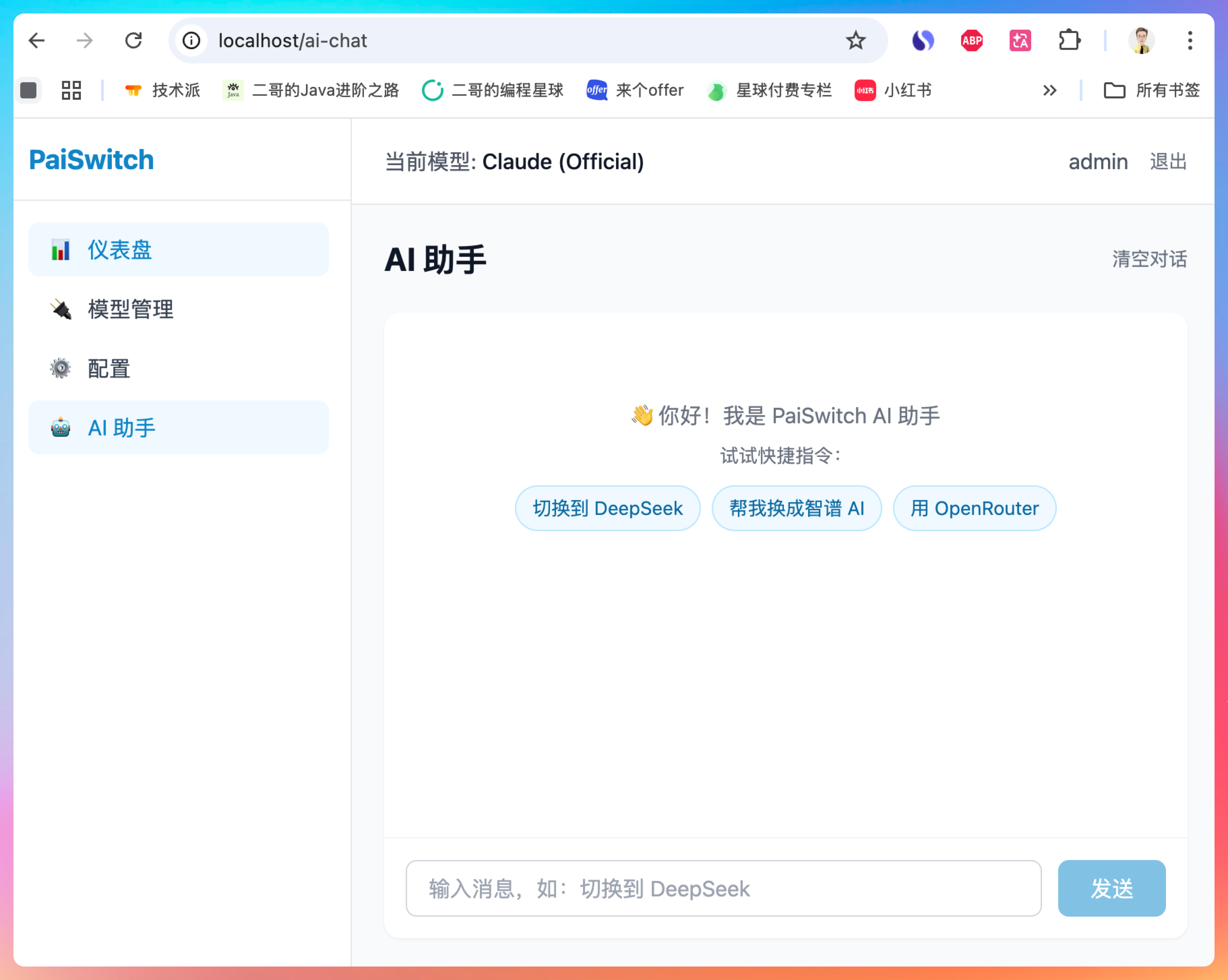
Task: Open the bookmark apps grid icon
Action: click(x=71, y=90)
